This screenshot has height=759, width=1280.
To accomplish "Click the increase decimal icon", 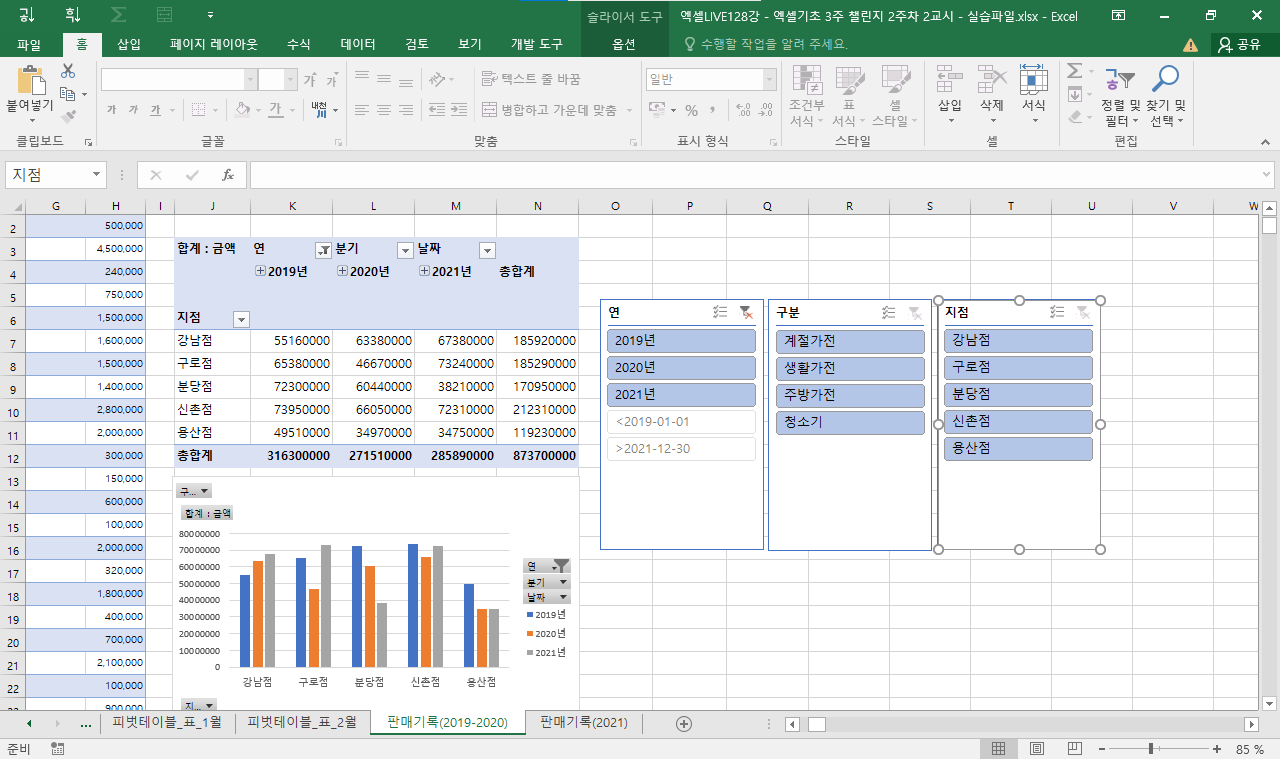I will (742, 110).
